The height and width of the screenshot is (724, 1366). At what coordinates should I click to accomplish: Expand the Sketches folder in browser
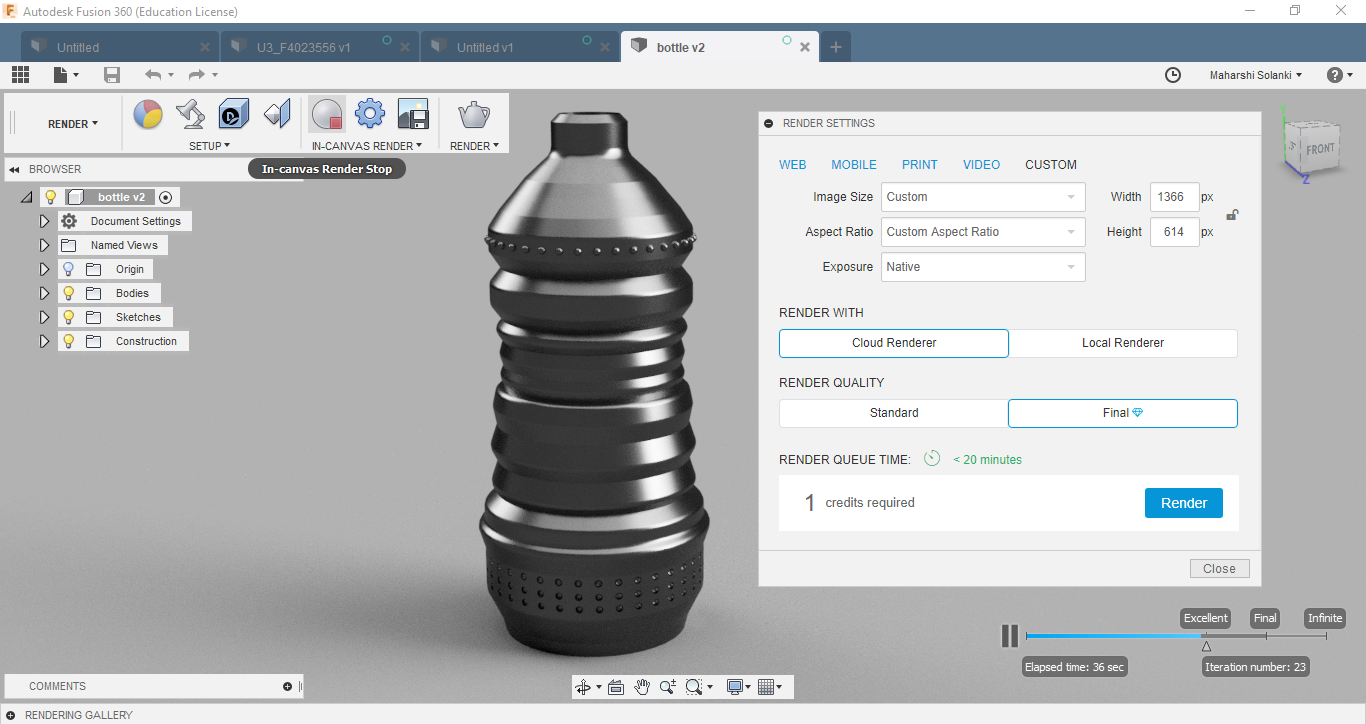coord(44,317)
